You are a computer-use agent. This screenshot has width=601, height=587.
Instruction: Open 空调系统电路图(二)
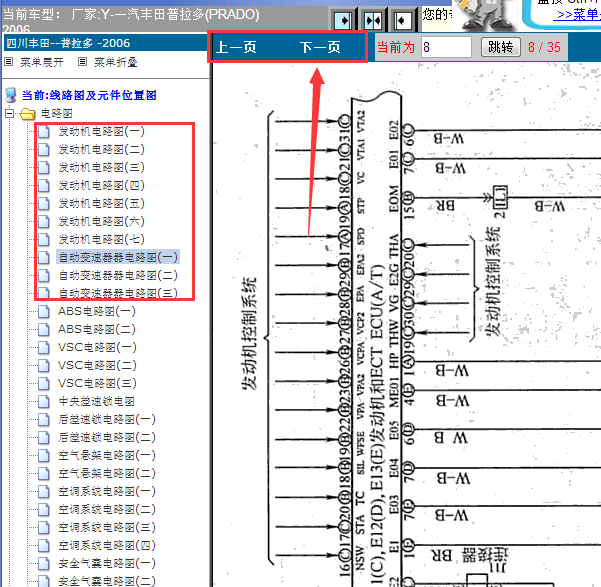107,510
